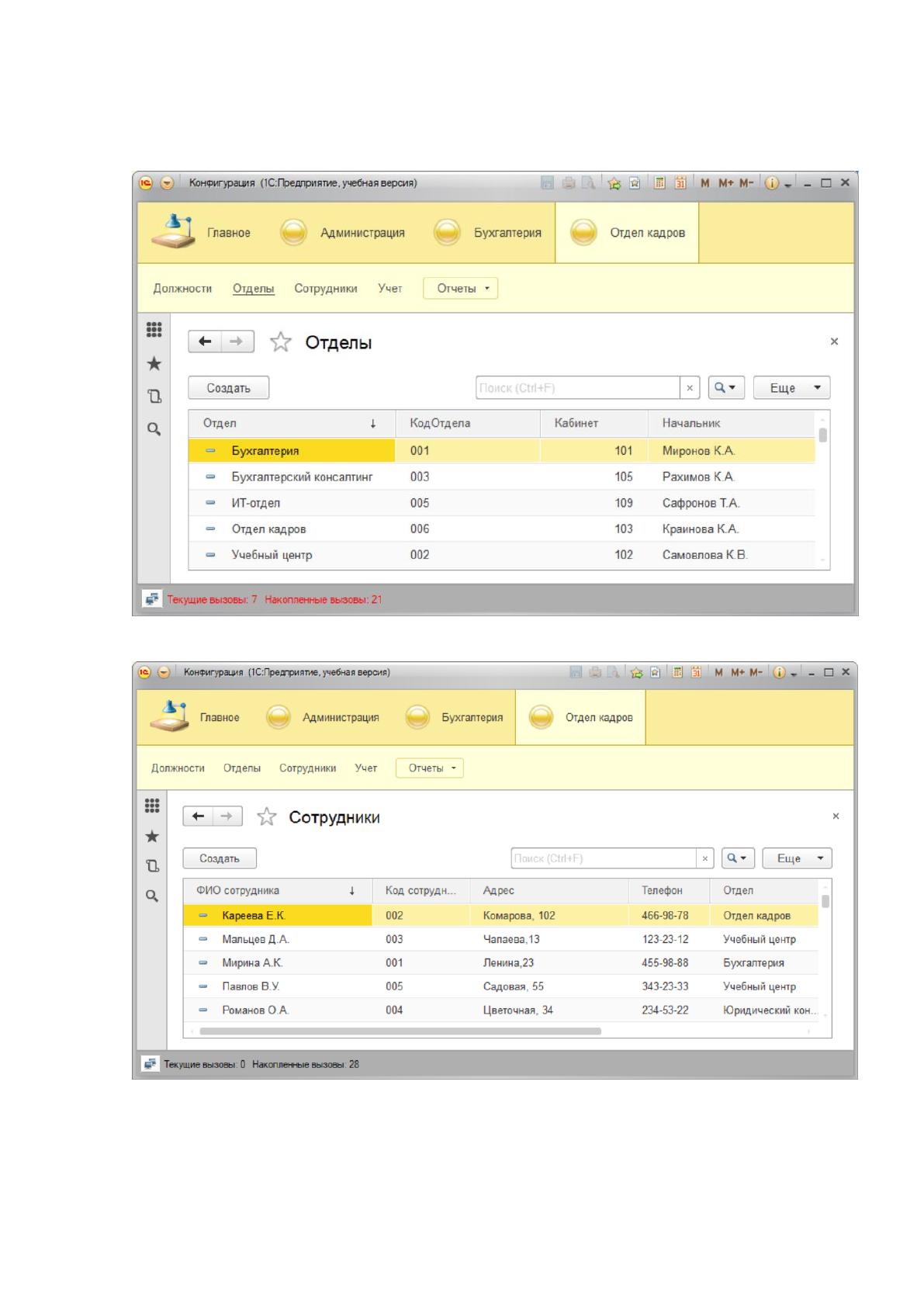Open history icon in Сотрудники window sidebar

coord(152,865)
